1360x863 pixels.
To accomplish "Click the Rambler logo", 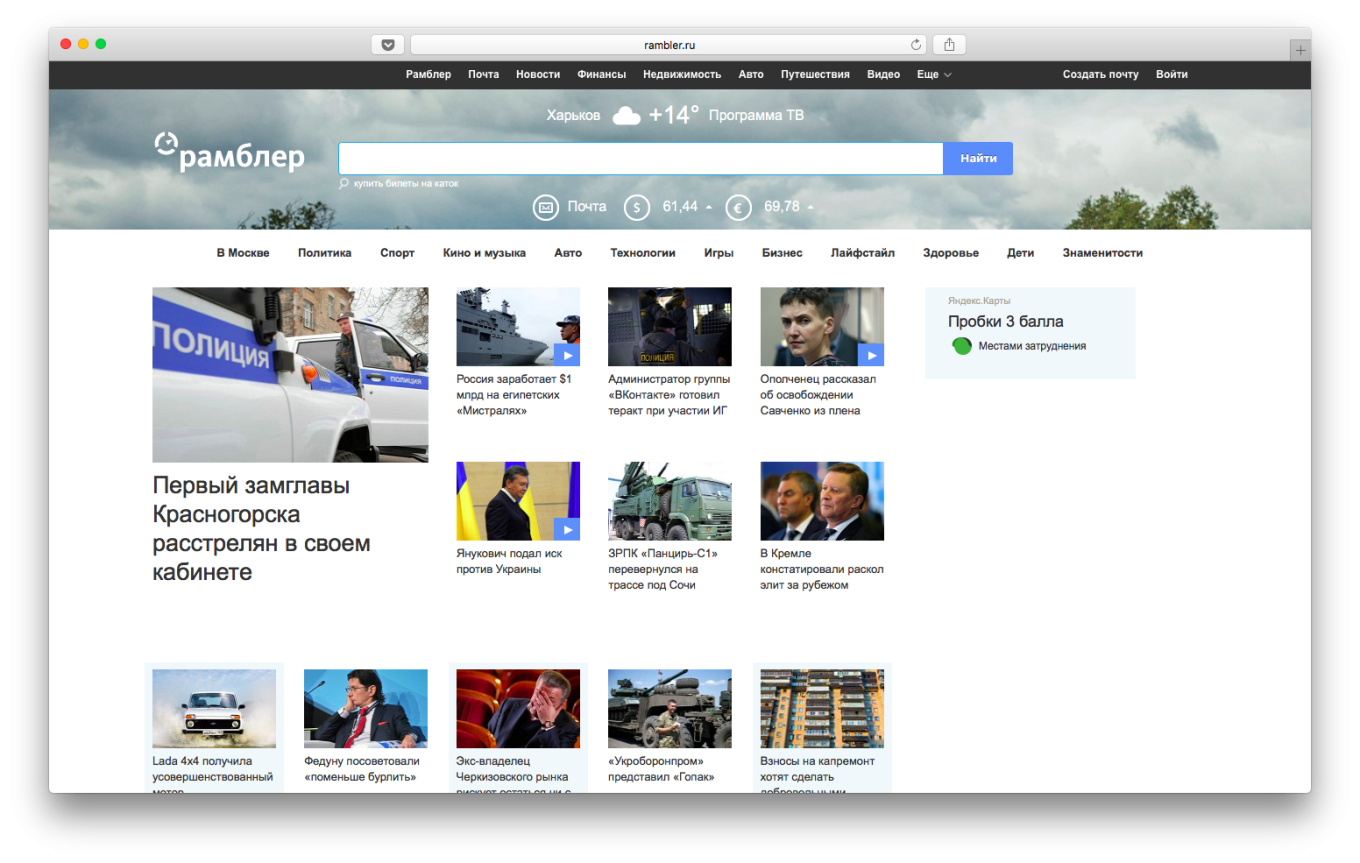I will click(x=229, y=151).
